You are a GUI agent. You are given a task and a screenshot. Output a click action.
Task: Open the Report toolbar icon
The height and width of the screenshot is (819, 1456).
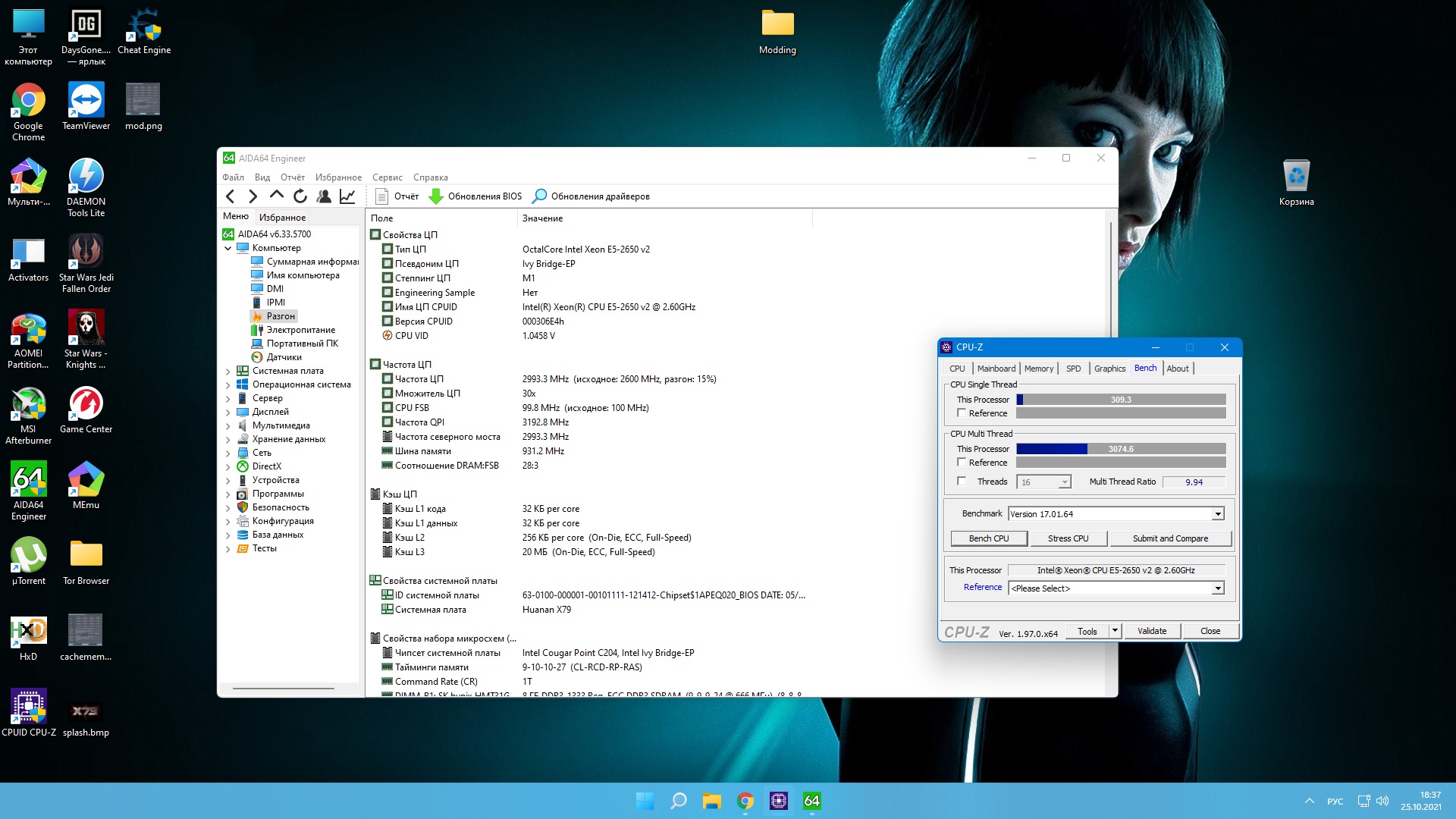[x=382, y=196]
